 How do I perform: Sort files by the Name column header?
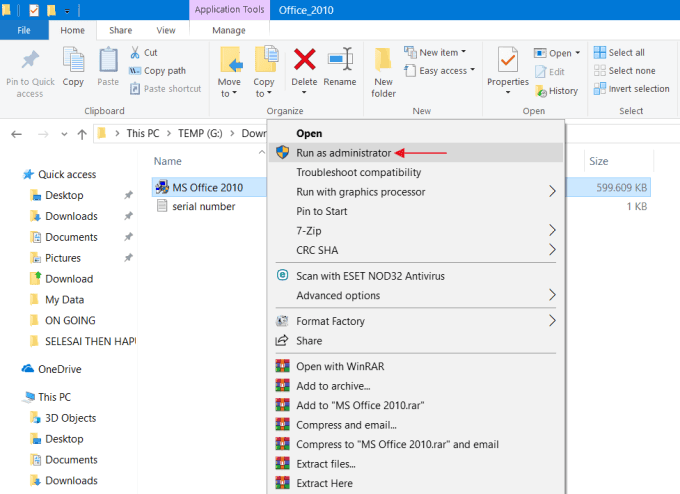[167, 161]
